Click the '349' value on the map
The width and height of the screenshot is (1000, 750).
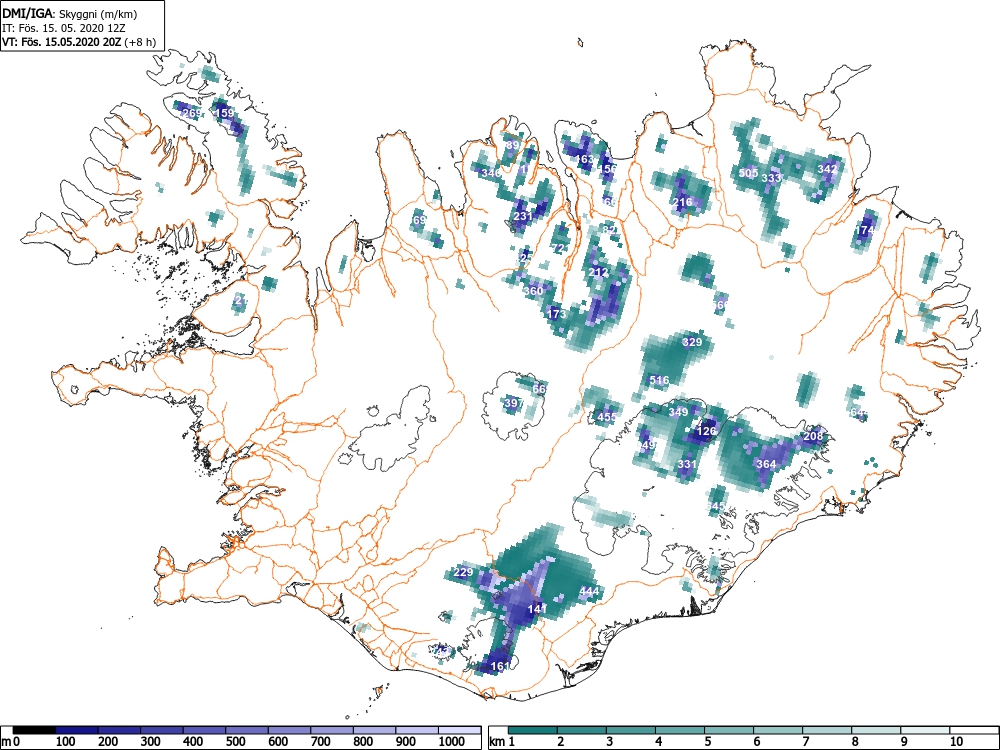point(679,412)
